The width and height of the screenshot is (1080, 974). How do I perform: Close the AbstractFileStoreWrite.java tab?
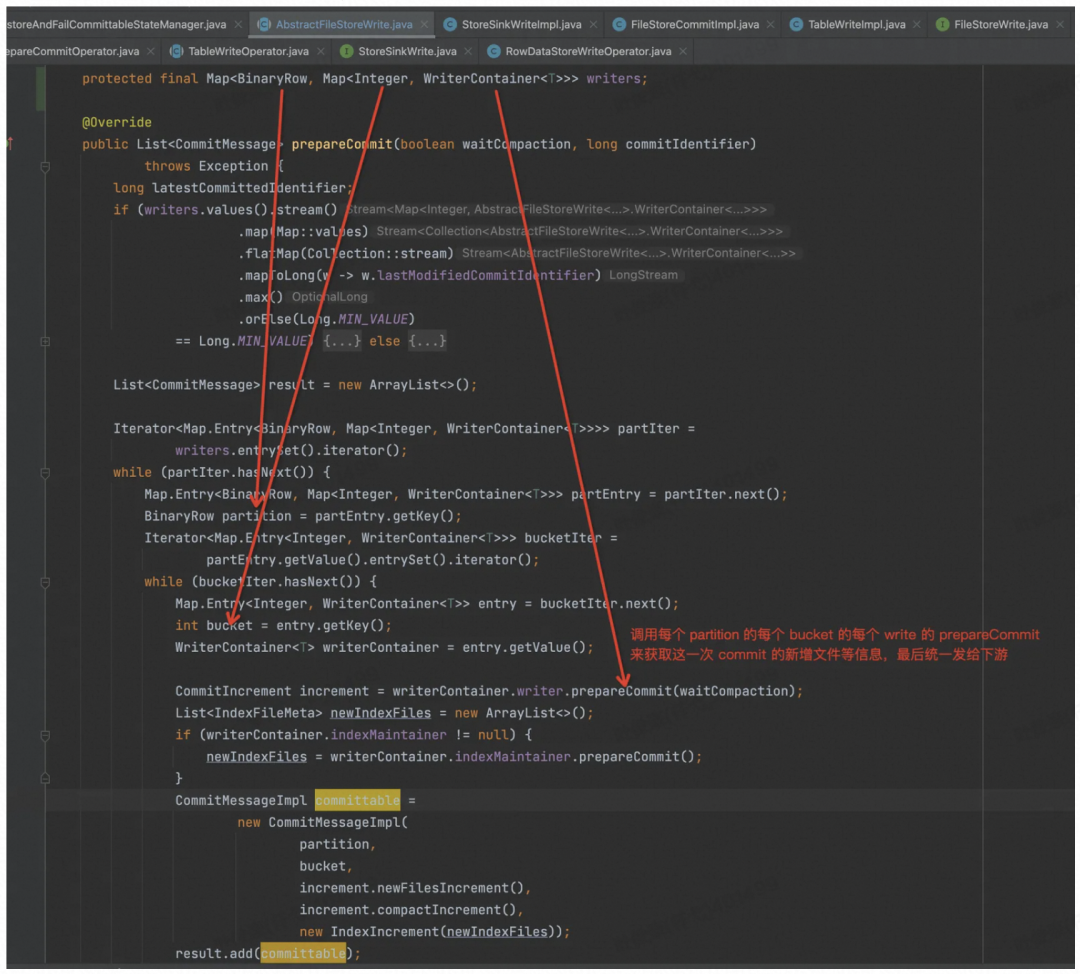tap(424, 24)
